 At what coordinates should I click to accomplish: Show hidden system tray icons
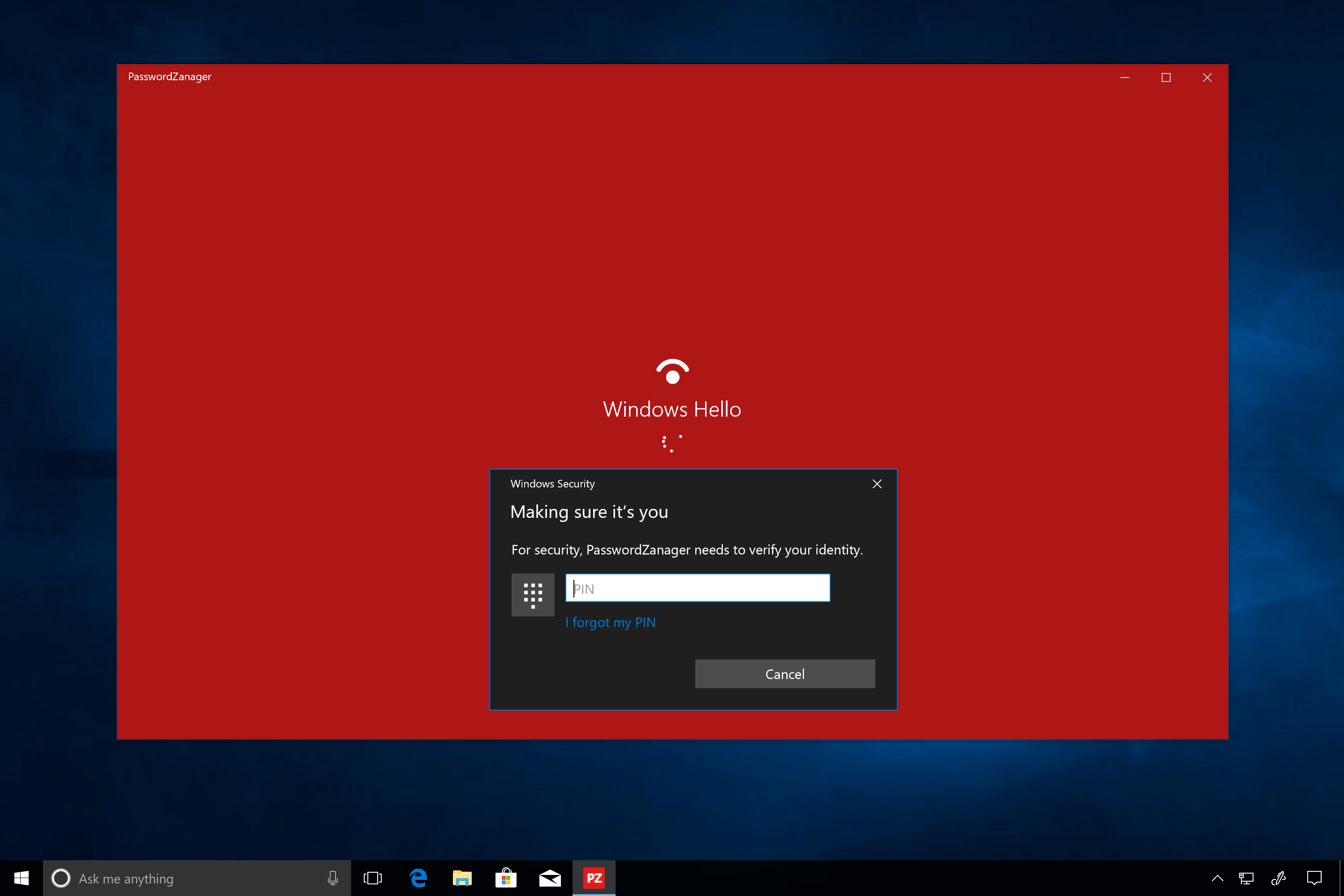coord(1217,878)
